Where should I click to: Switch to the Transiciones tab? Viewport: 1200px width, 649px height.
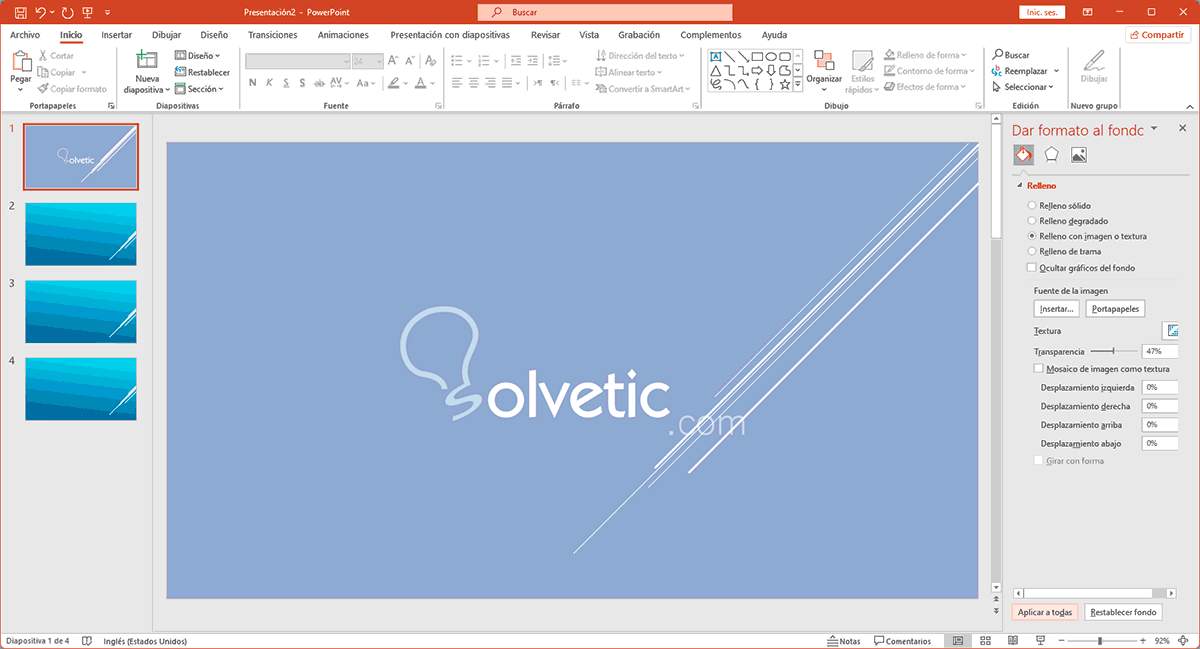pos(273,34)
